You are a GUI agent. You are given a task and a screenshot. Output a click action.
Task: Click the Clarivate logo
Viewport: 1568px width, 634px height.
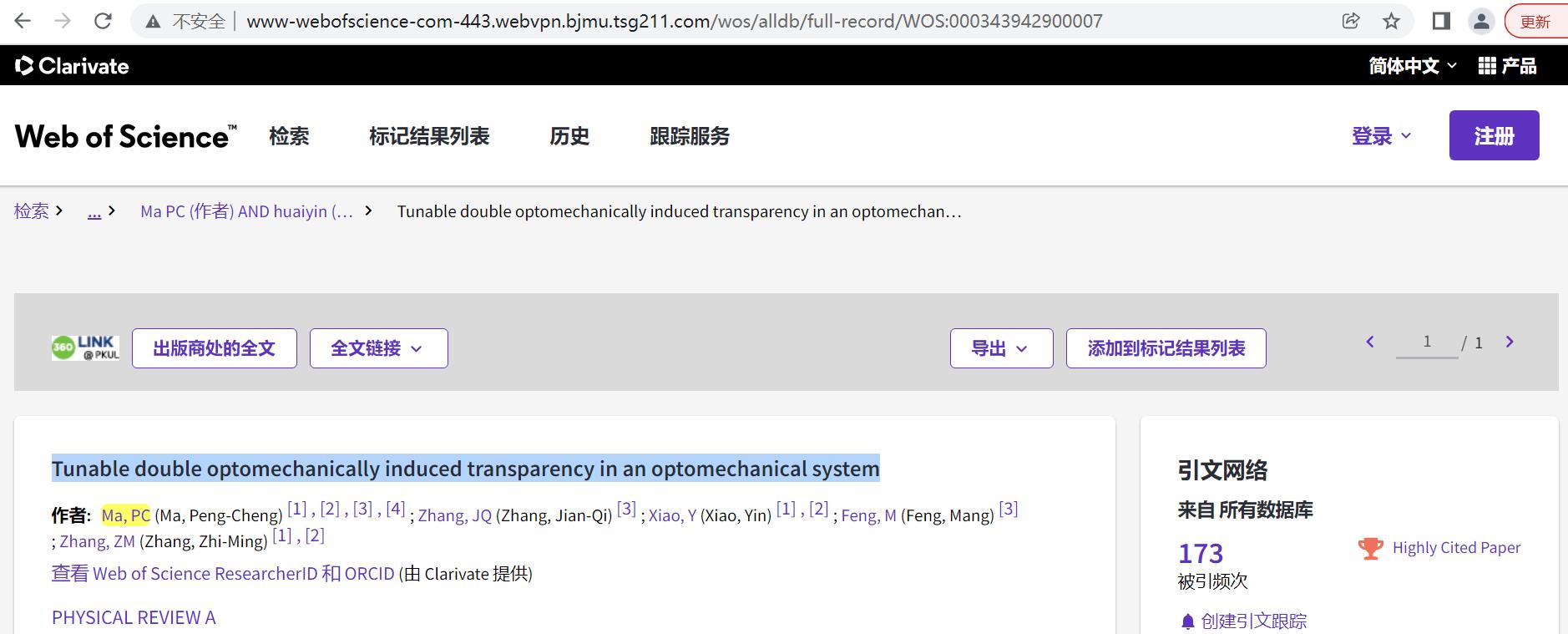pos(72,66)
